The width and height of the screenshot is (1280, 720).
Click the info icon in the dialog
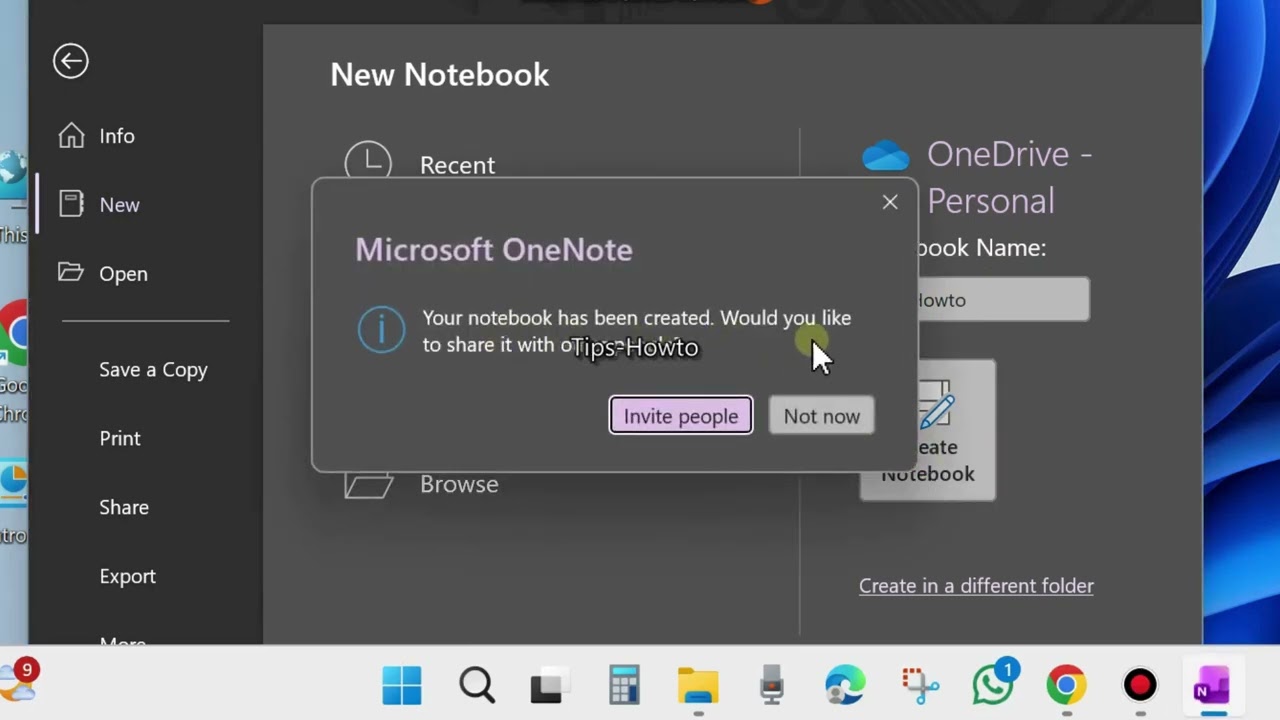coord(381,329)
